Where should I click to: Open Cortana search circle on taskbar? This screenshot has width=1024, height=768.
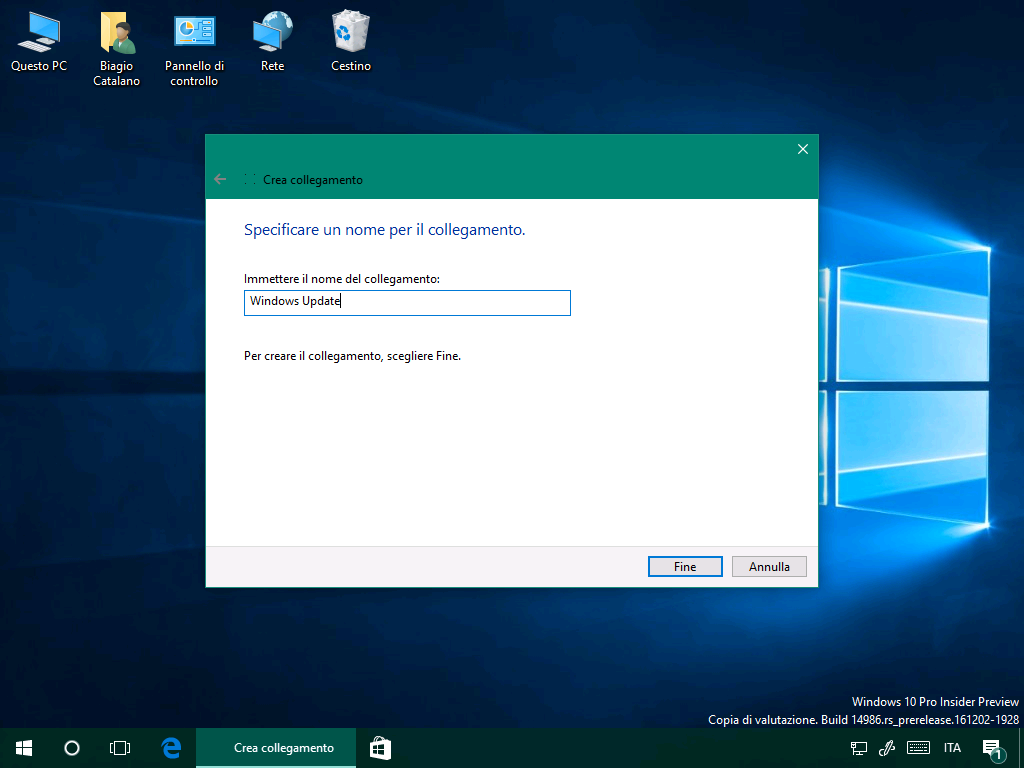tap(72, 748)
